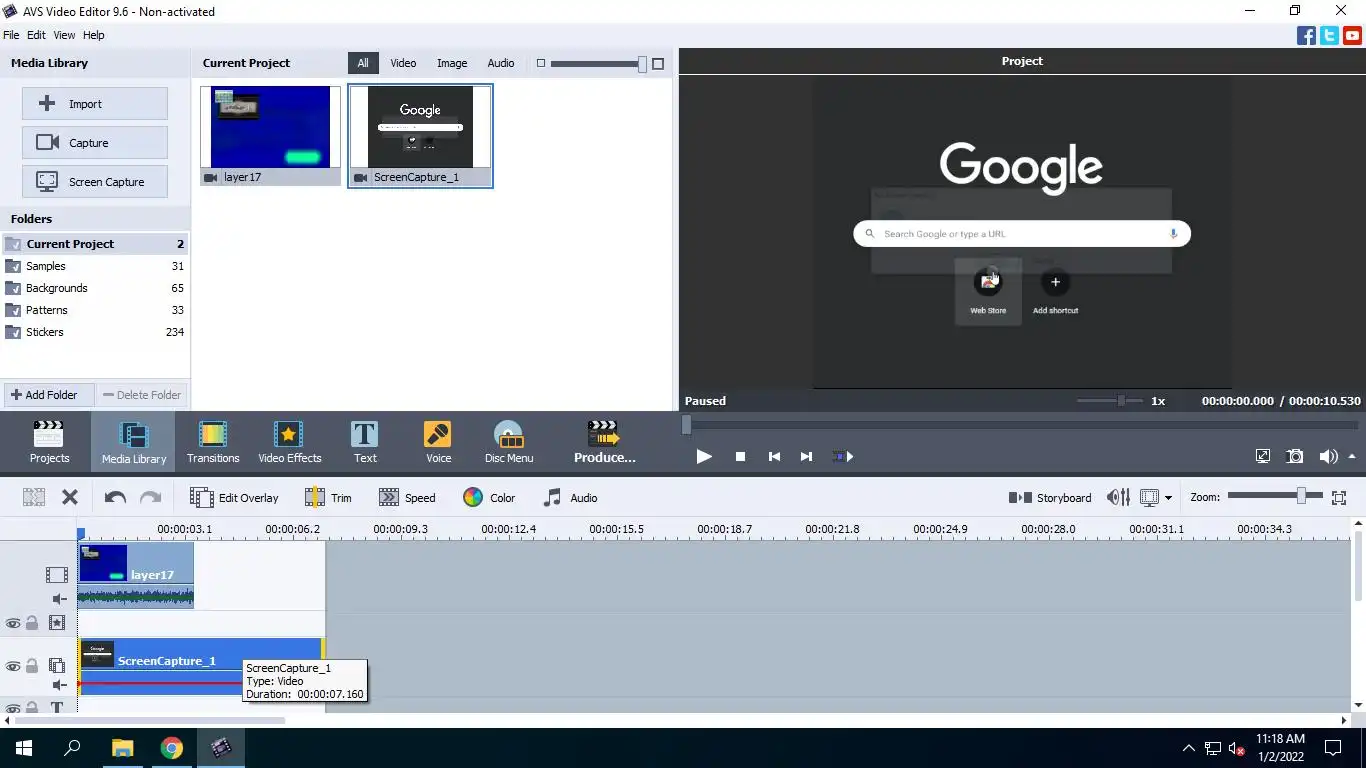
Task: Toggle visibility eye of the overlay track
Action: [13, 666]
